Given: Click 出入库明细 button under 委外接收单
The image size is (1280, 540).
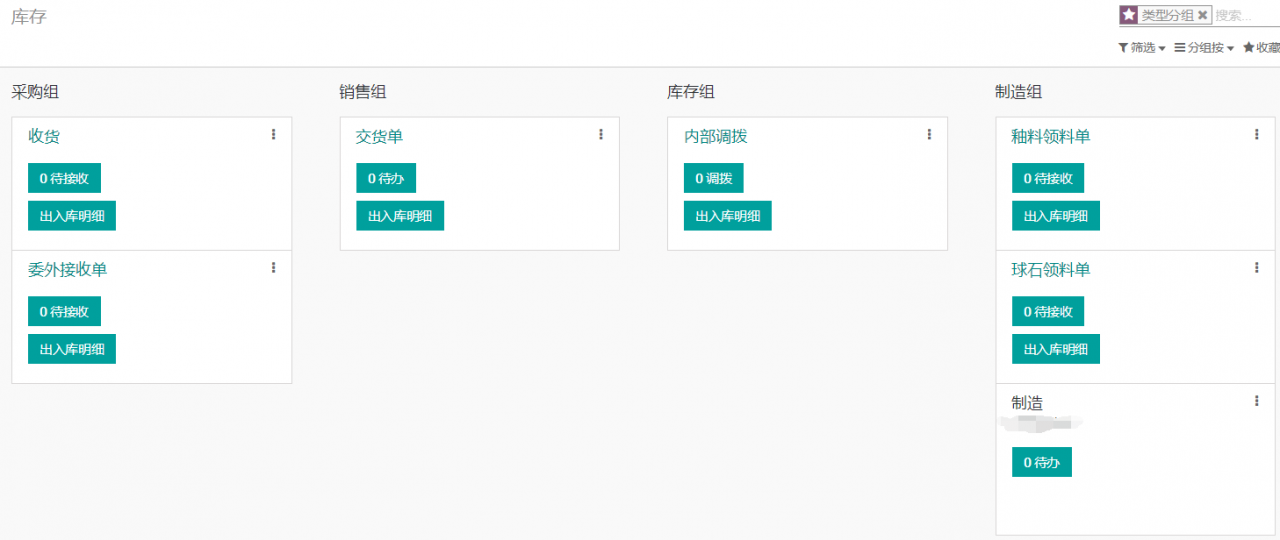Looking at the screenshot, I should 72,349.
